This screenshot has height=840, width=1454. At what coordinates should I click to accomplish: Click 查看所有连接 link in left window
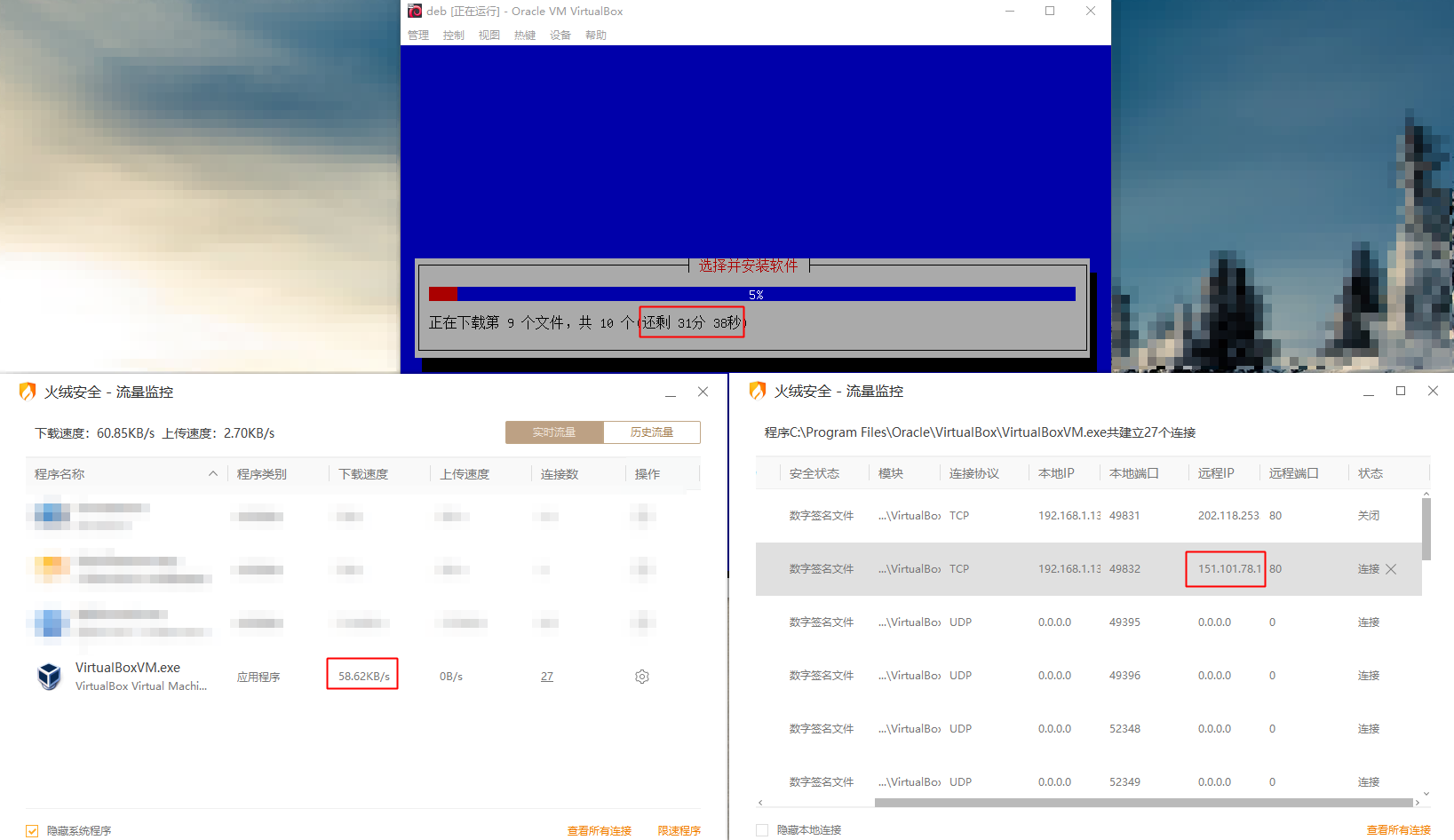(x=599, y=831)
